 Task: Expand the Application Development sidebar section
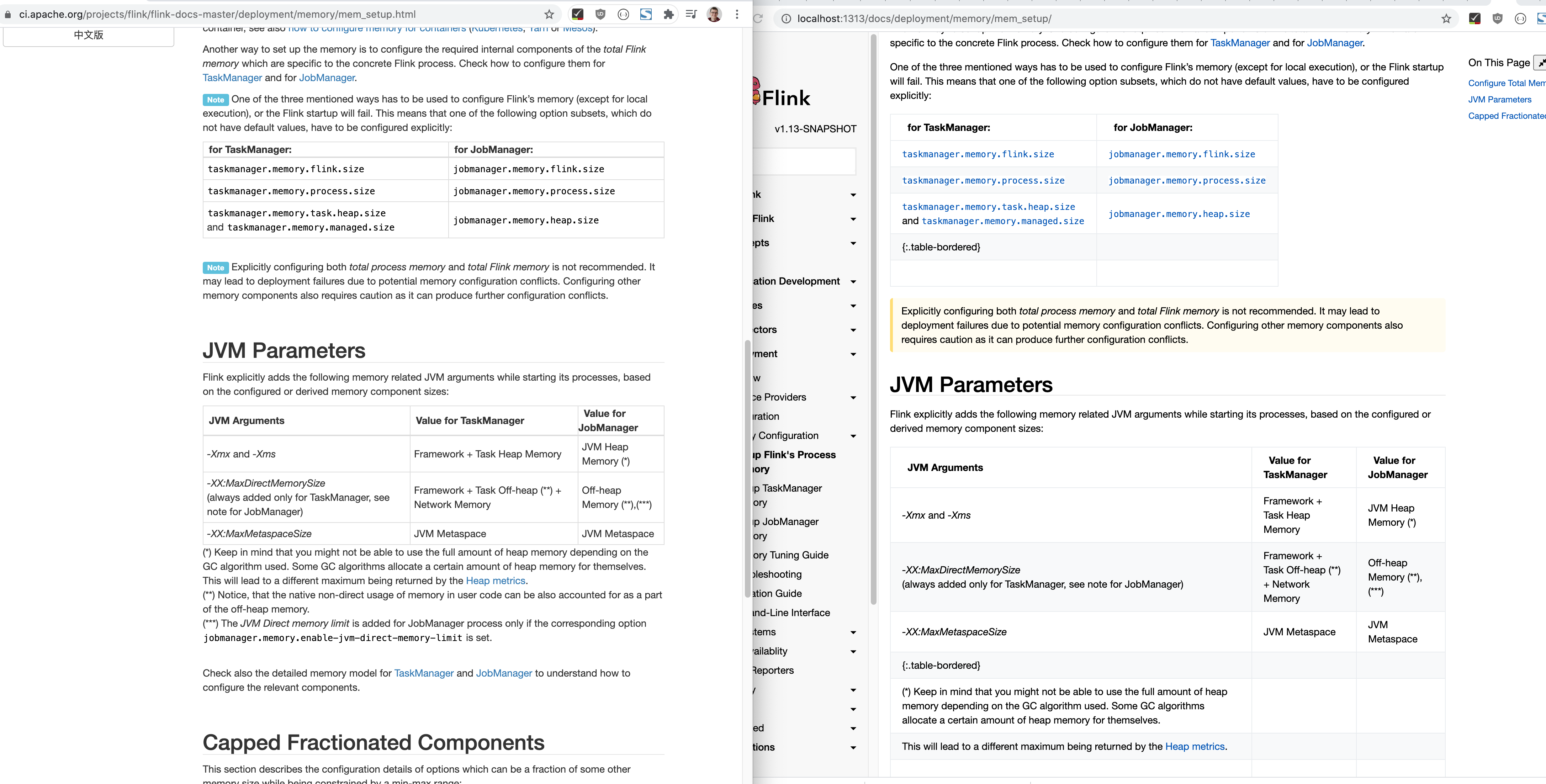pos(853,281)
